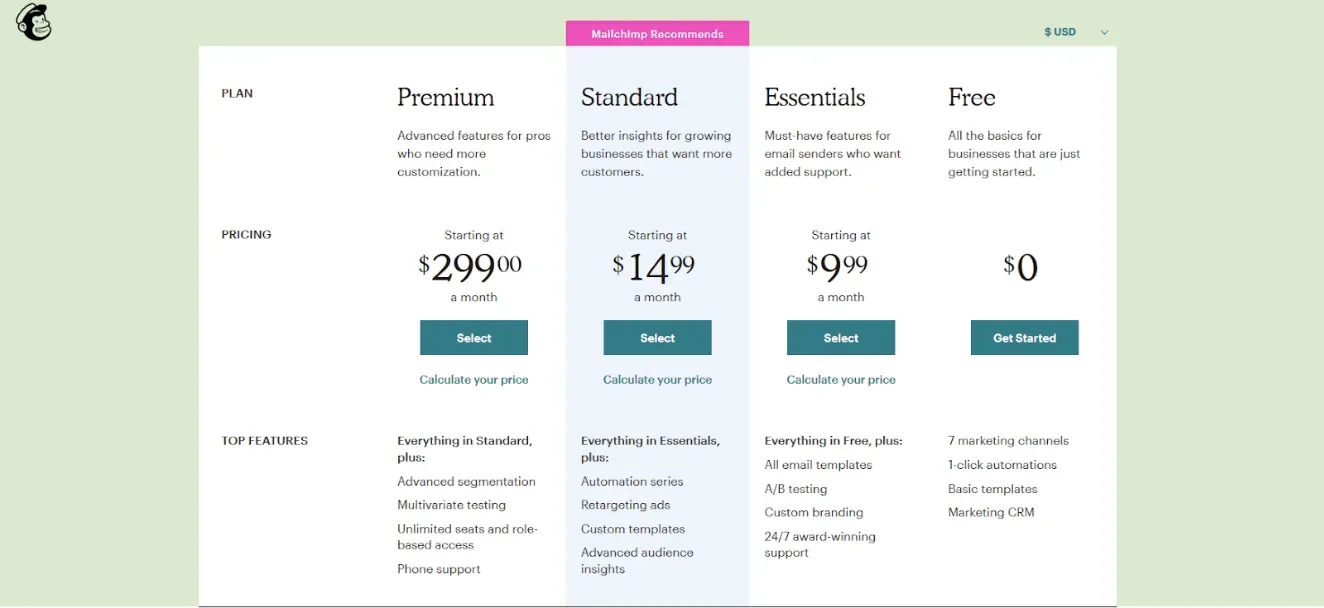Click the Essentials plan heading
1324x608 pixels.
(x=814, y=97)
